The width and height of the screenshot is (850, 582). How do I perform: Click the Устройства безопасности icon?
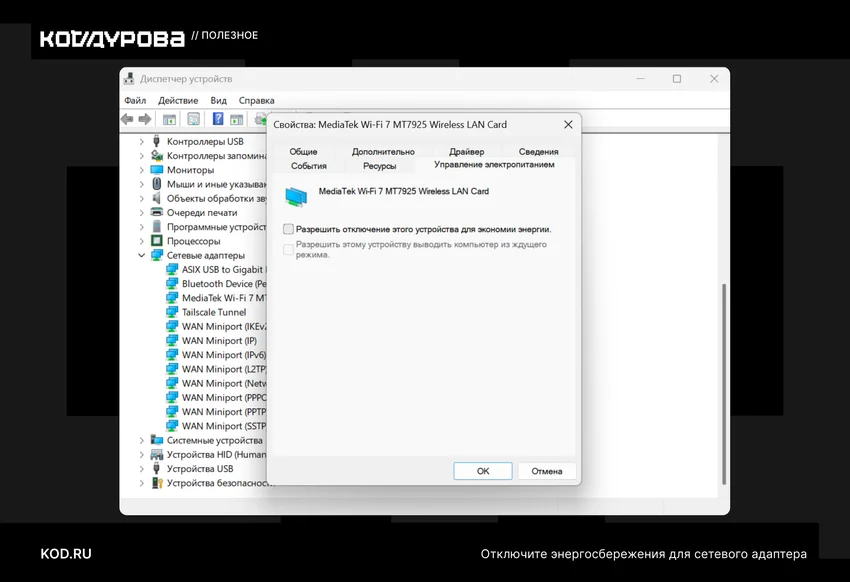pyautogui.click(x=157, y=482)
